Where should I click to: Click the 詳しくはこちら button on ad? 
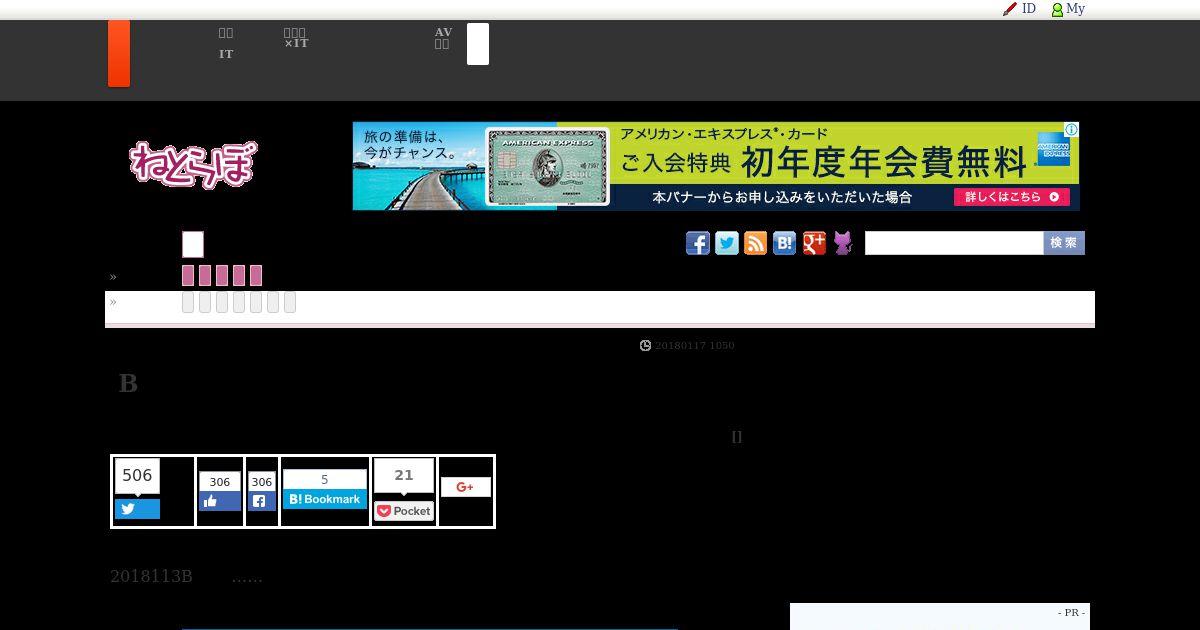click(x=1012, y=197)
